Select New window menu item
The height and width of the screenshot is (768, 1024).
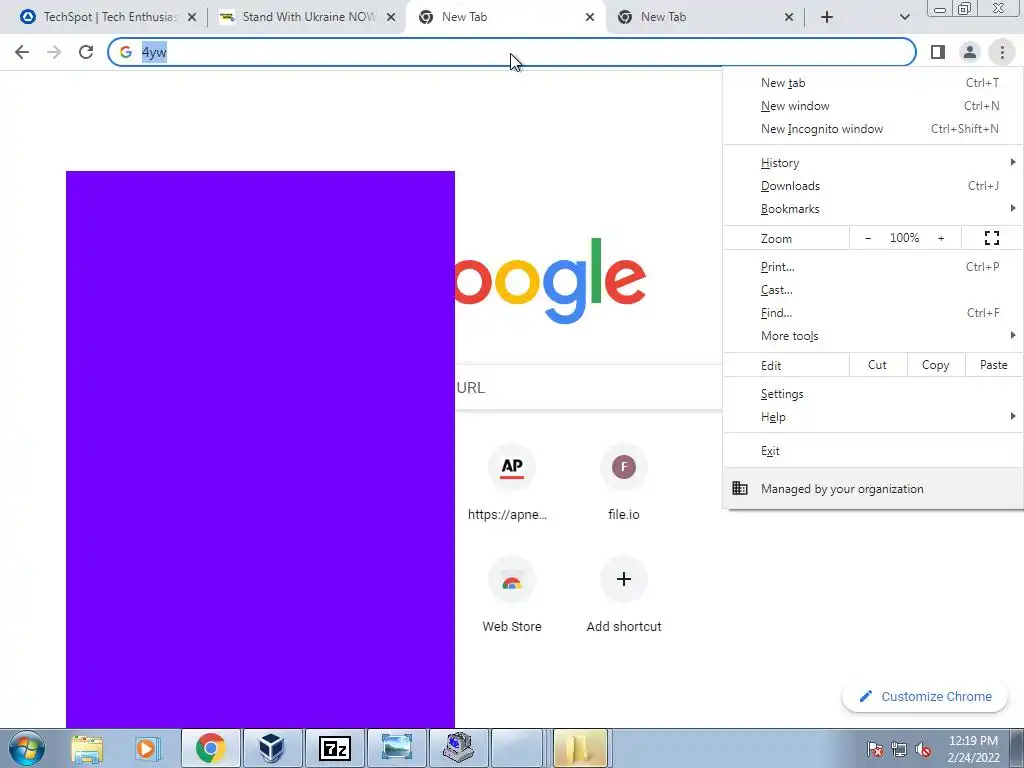873,106
